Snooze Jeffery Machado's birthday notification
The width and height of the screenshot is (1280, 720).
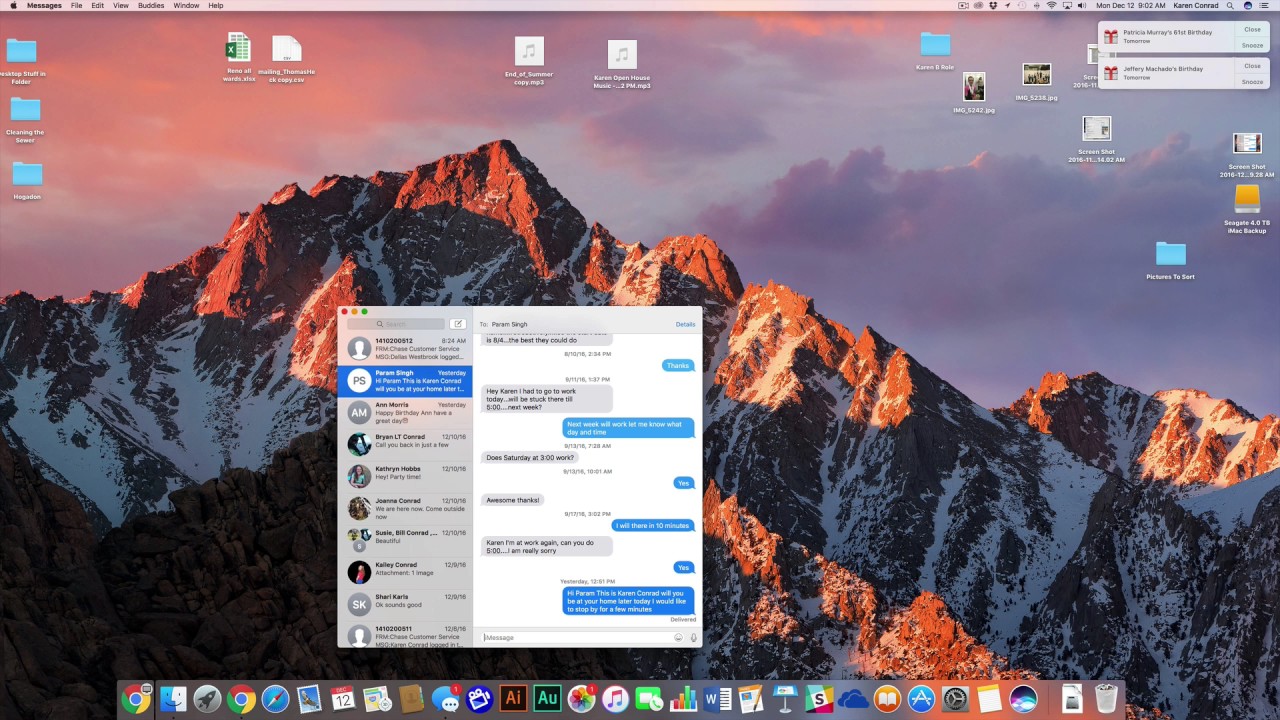[x=1252, y=81]
